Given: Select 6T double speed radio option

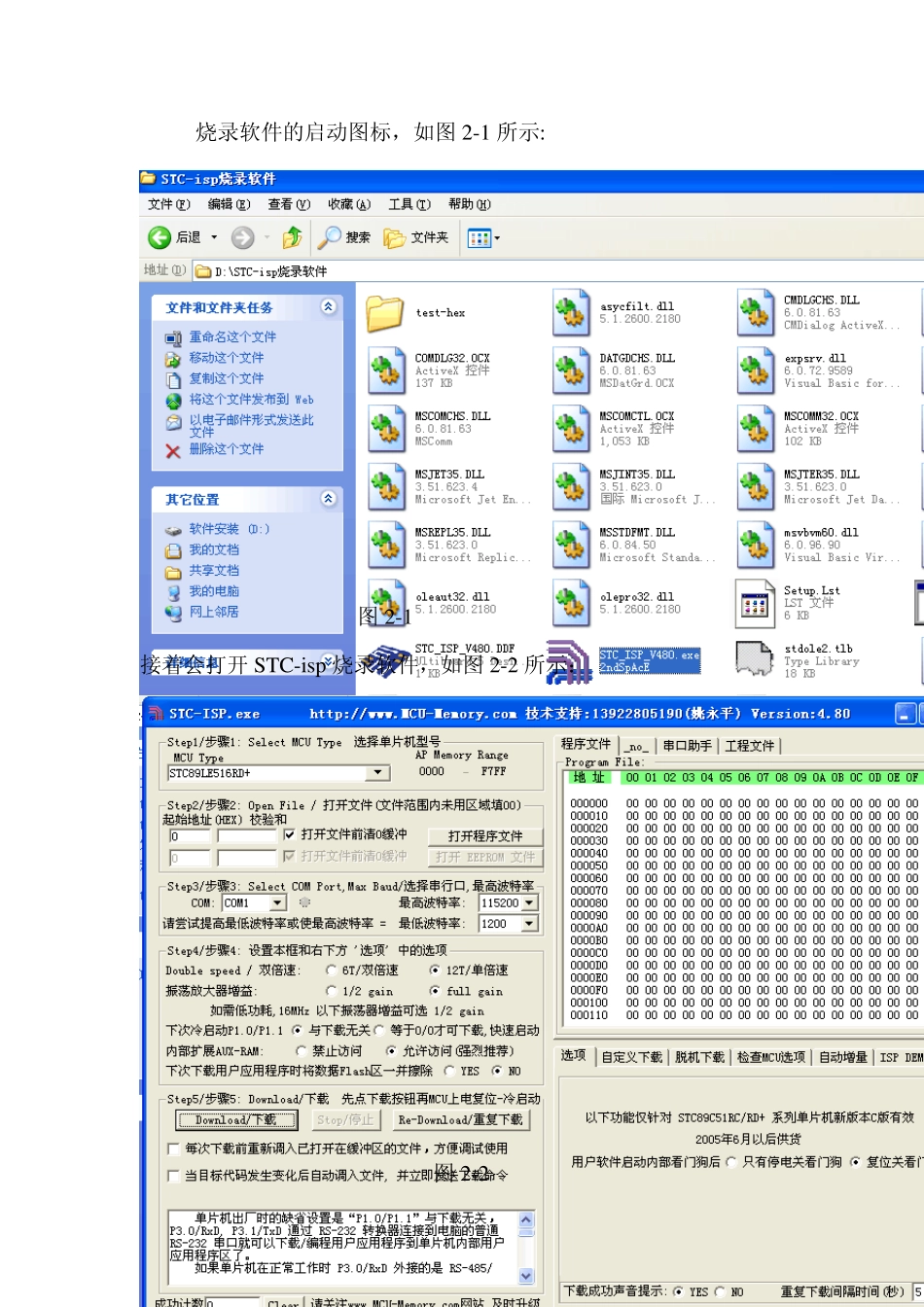Looking at the screenshot, I should click(x=332, y=971).
